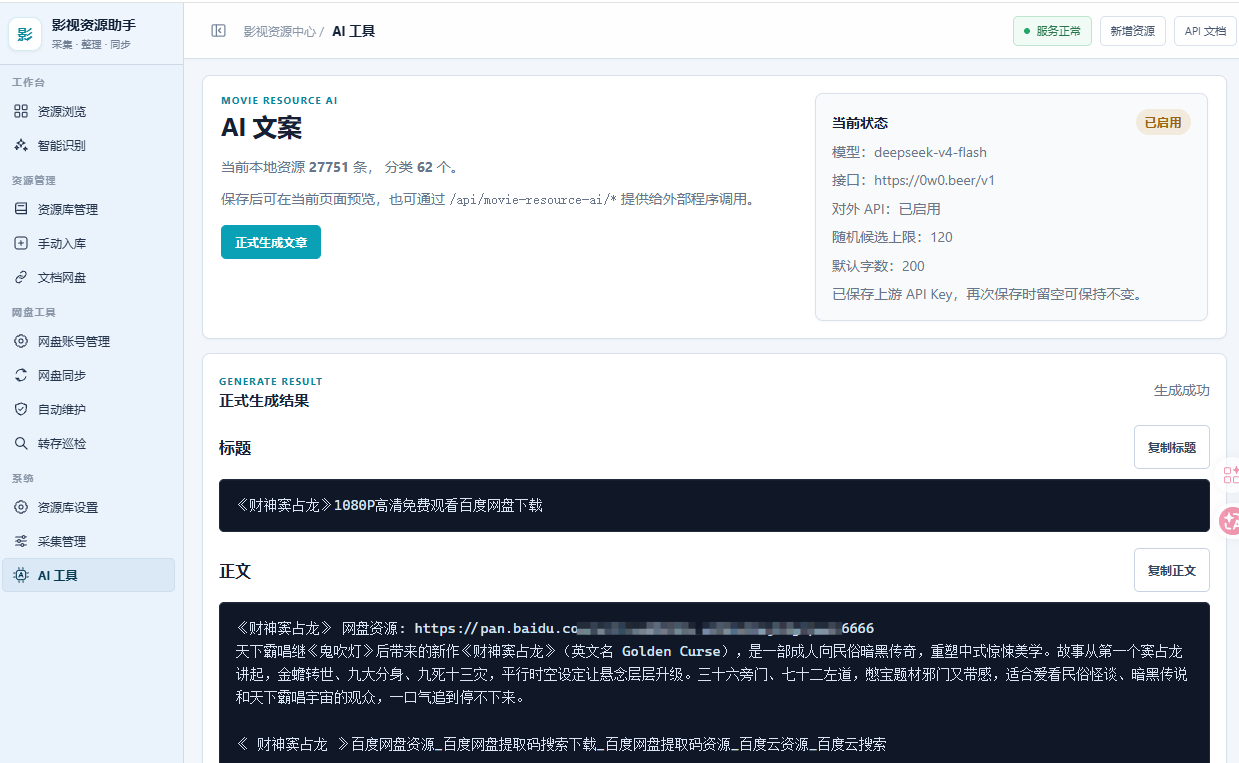The width and height of the screenshot is (1239, 763).
Task: Click the 采集管理 sliders icon
Action: click(x=21, y=541)
